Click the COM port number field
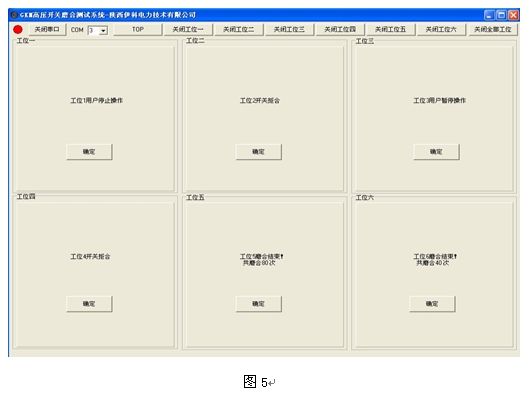This screenshot has height=393, width=529. (x=94, y=30)
